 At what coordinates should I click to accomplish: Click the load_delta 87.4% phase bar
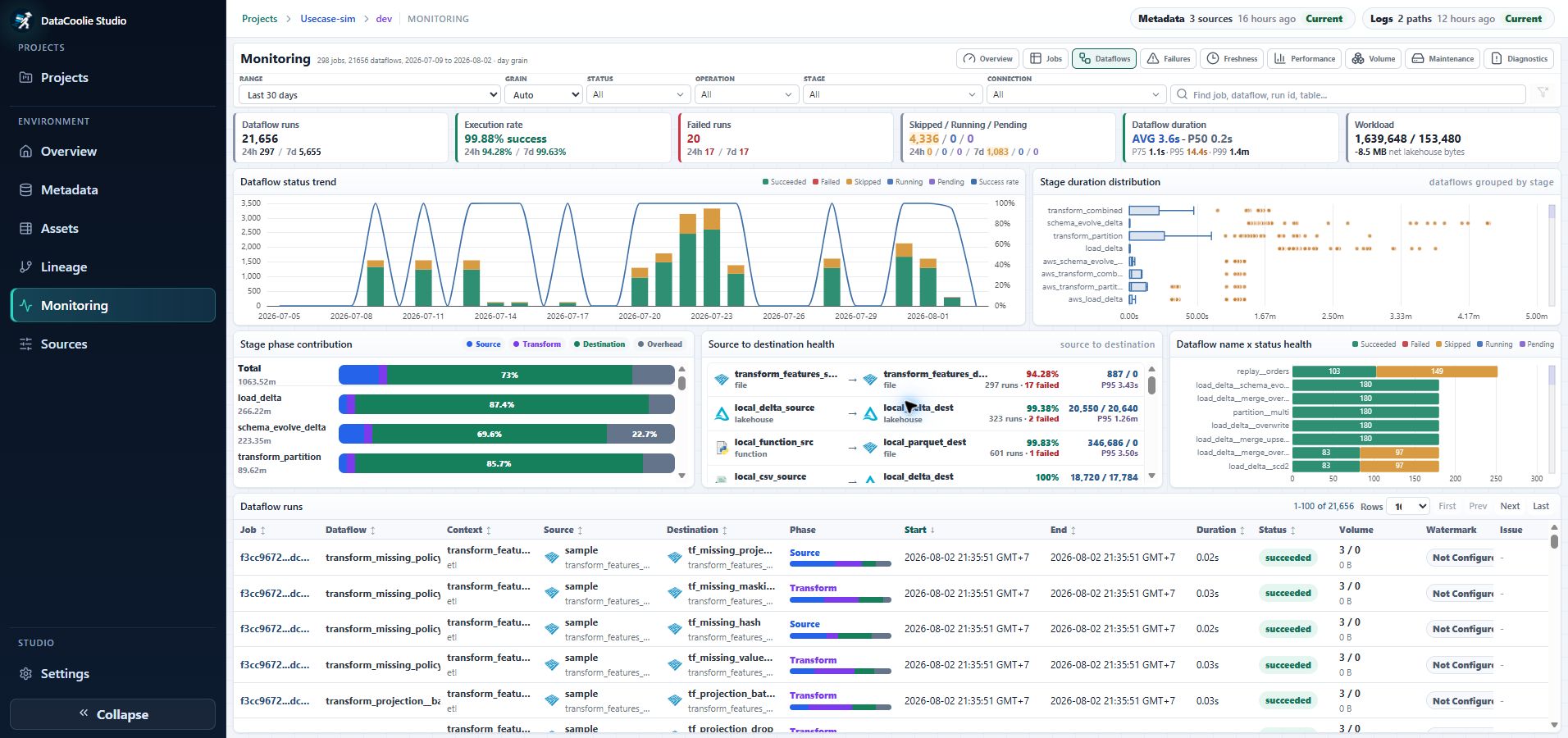click(507, 404)
